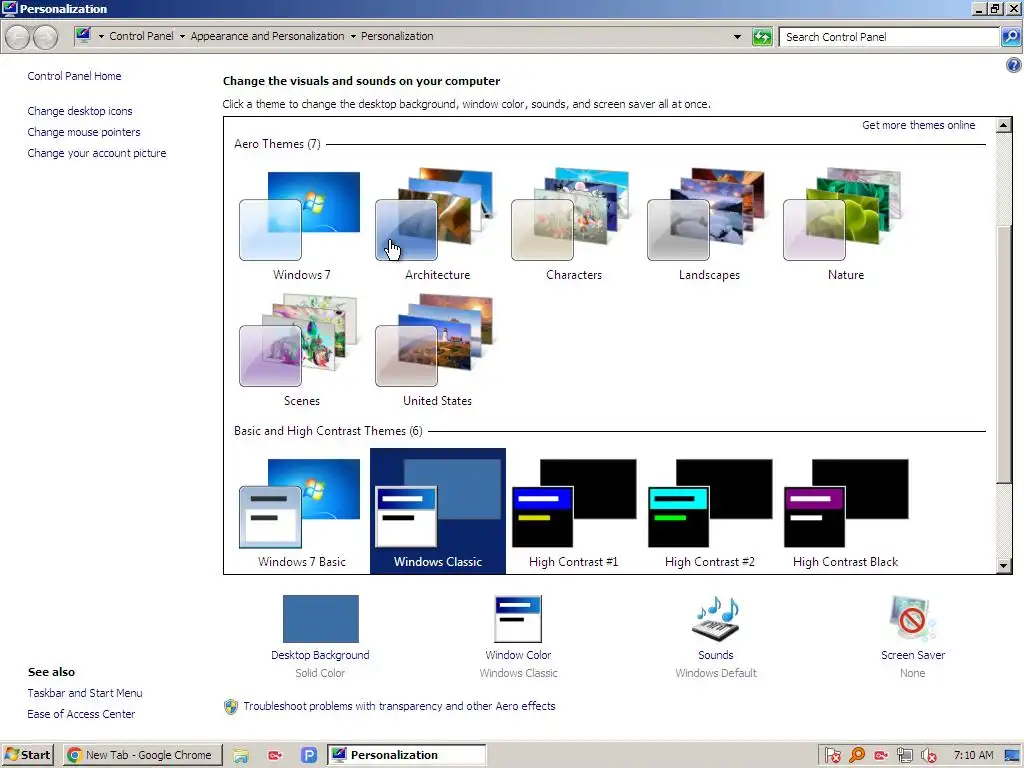
Task: Open address bar history dropdown arrow
Action: click(737, 37)
